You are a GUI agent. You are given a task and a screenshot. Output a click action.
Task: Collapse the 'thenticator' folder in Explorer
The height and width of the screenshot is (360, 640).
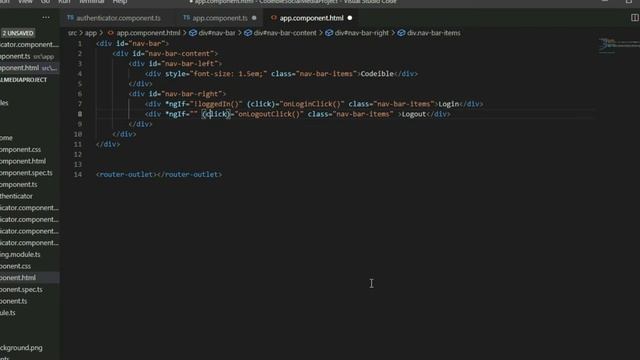pos(16,196)
